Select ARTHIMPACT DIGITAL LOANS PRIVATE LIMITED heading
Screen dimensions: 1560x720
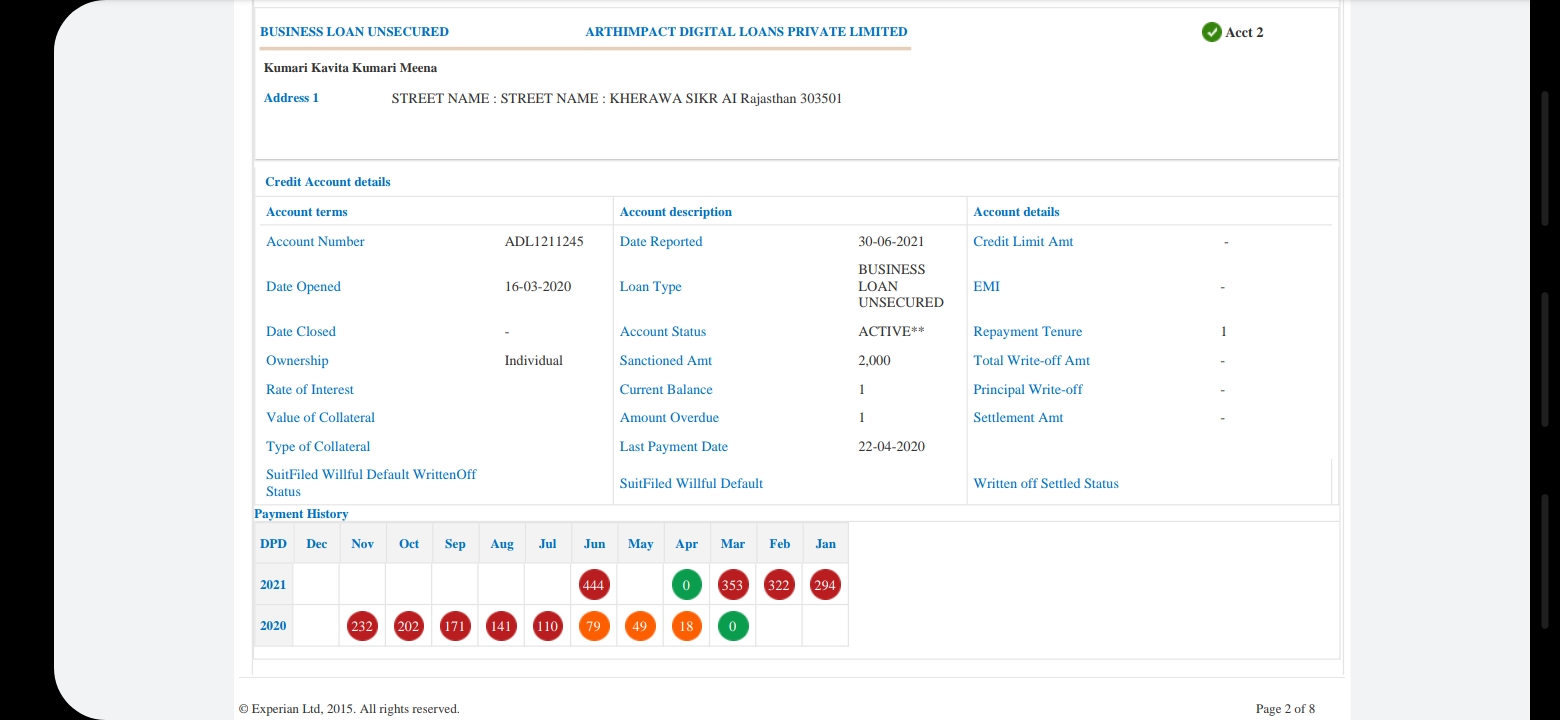coord(746,32)
